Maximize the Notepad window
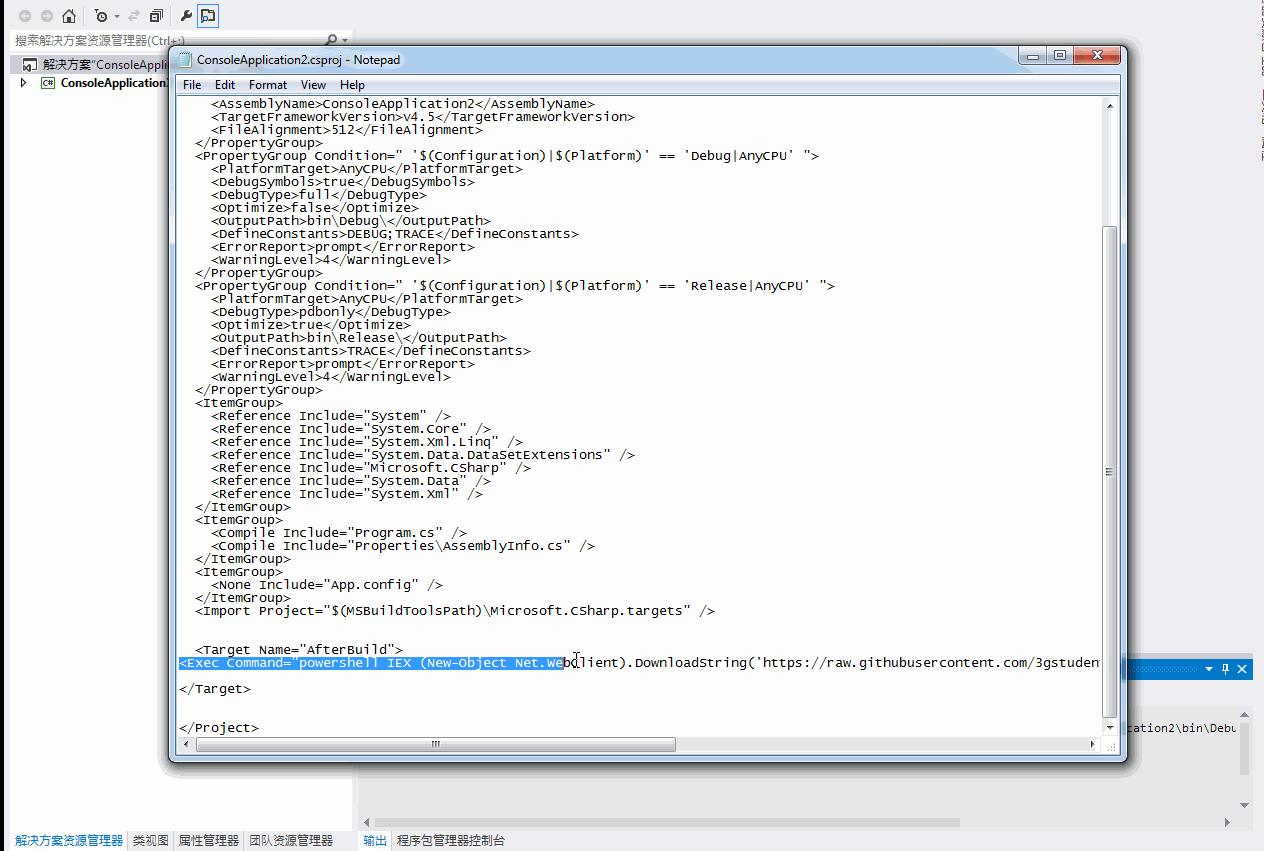This screenshot has width=1264, height=851. [x=1060, y=56]
